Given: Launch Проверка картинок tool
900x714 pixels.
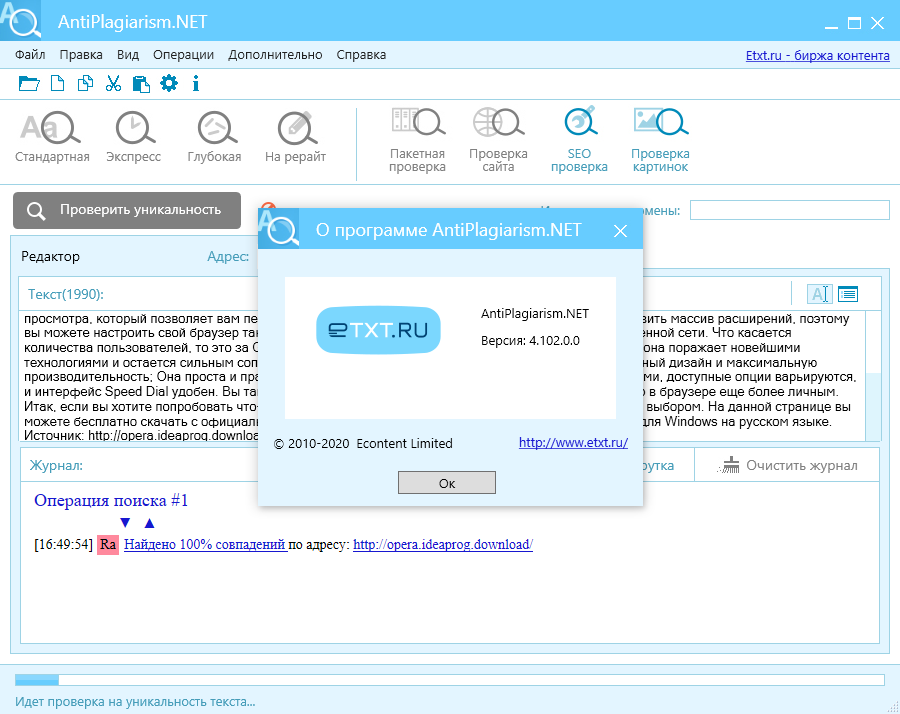Looking at the screenshot, I should point(660,140).
